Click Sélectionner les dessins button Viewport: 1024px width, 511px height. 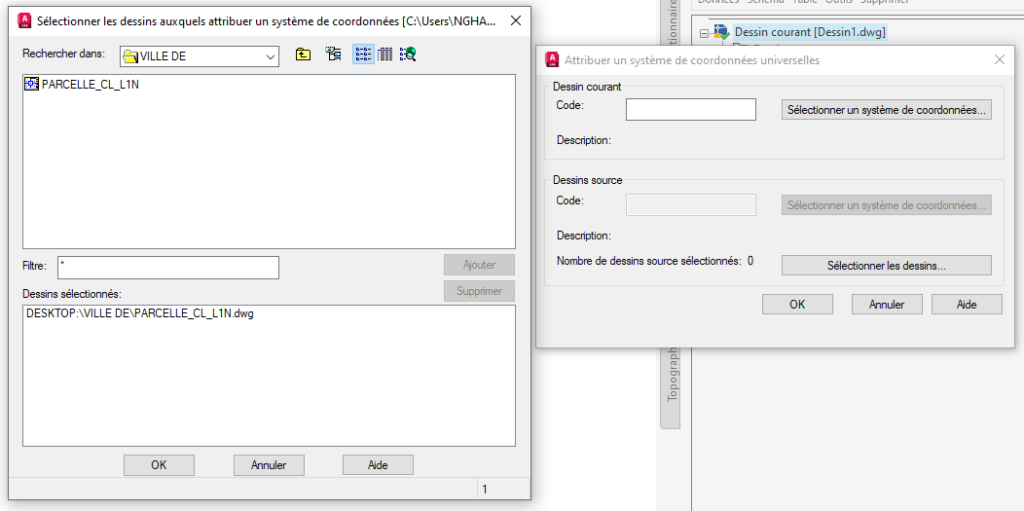(886, 266)
